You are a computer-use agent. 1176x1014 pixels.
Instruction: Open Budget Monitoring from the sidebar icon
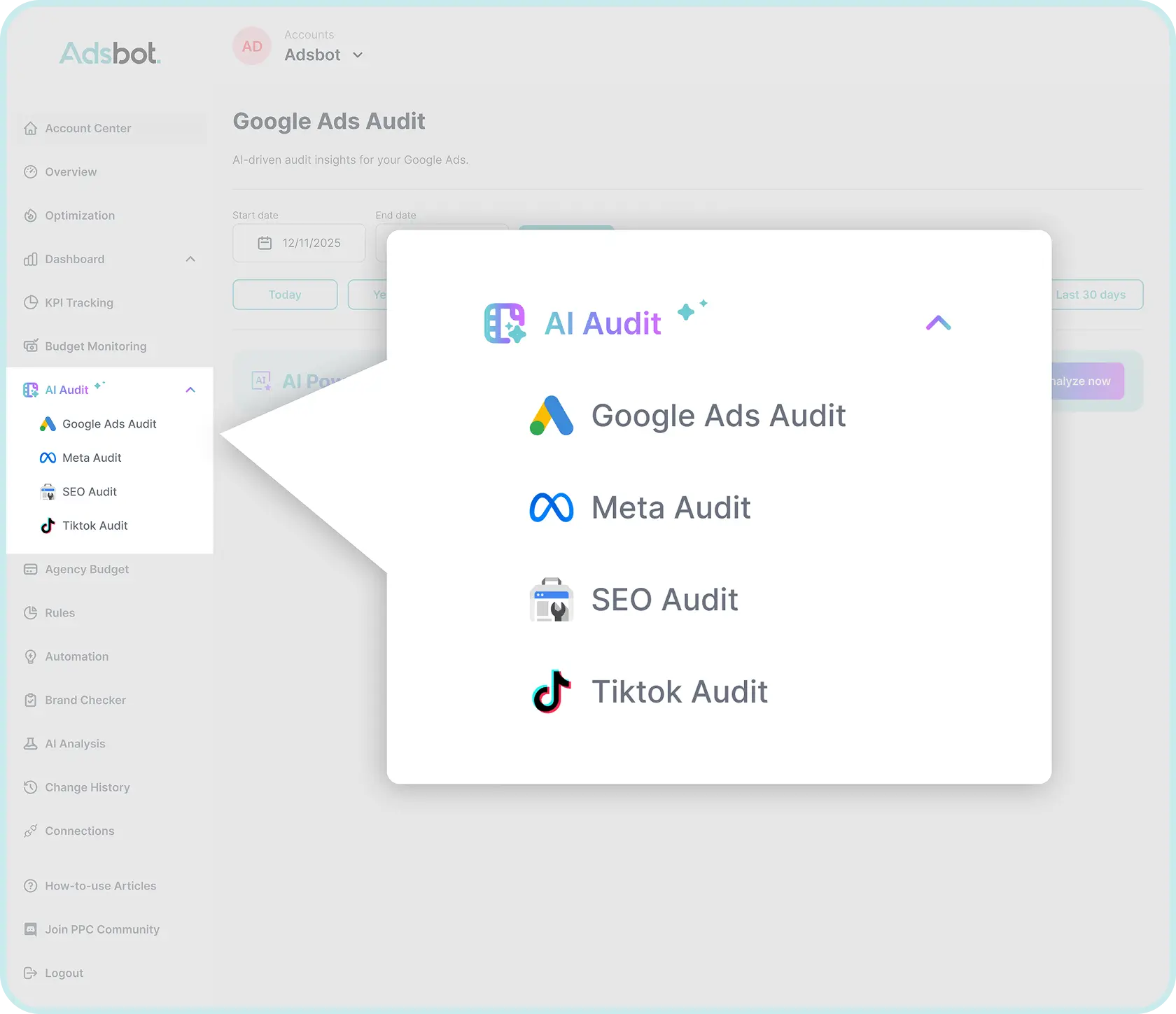point(31,346)
